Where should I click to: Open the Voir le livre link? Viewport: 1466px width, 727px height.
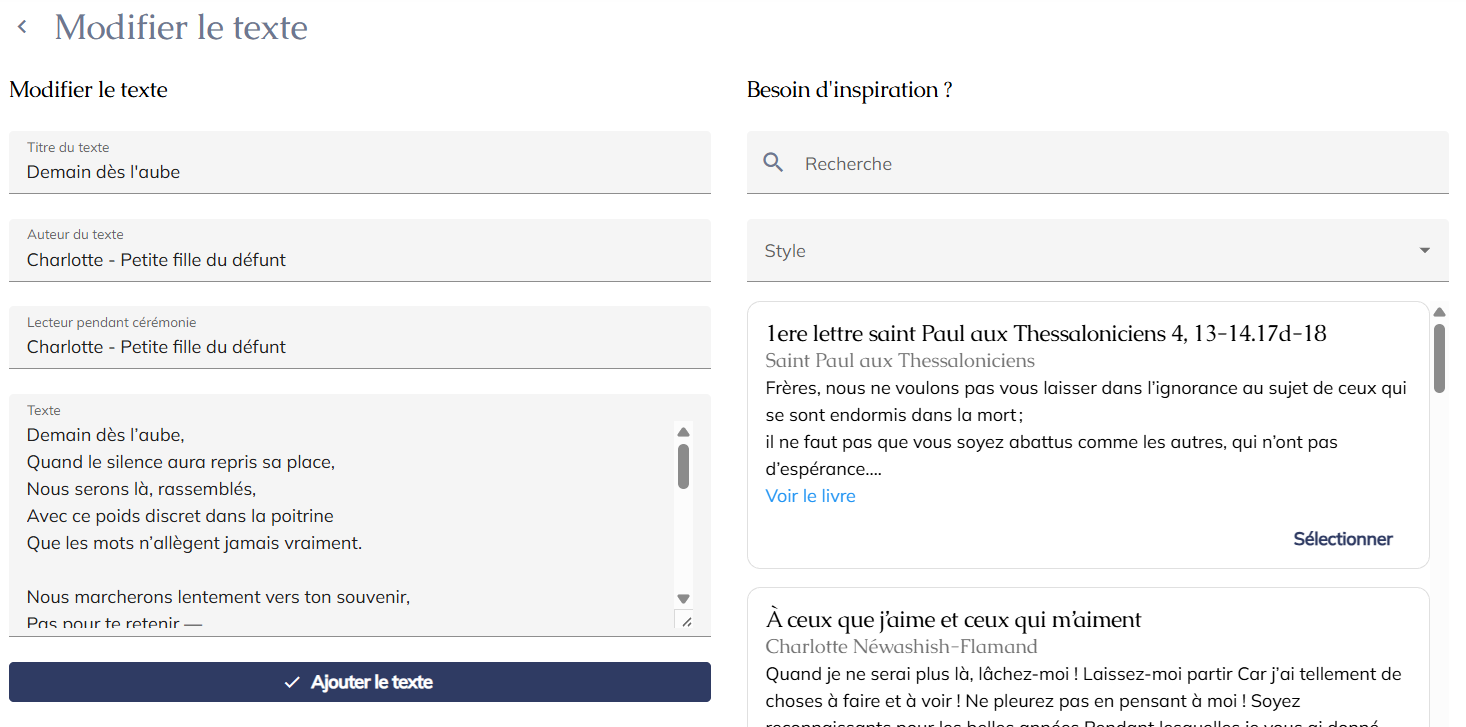click(810, 496)
